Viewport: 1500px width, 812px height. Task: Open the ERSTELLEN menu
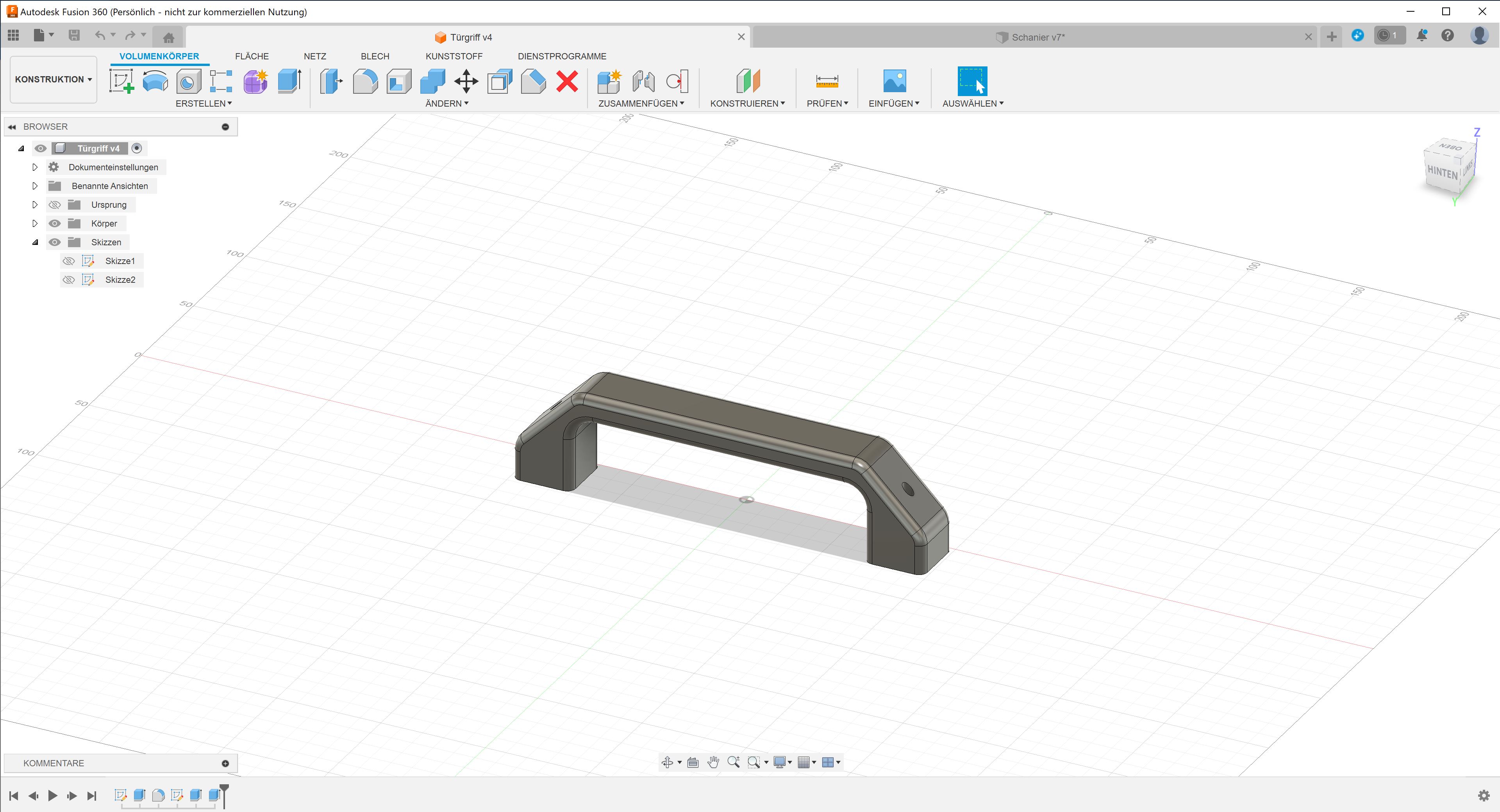pyautogui.click(x=203, y=103)
